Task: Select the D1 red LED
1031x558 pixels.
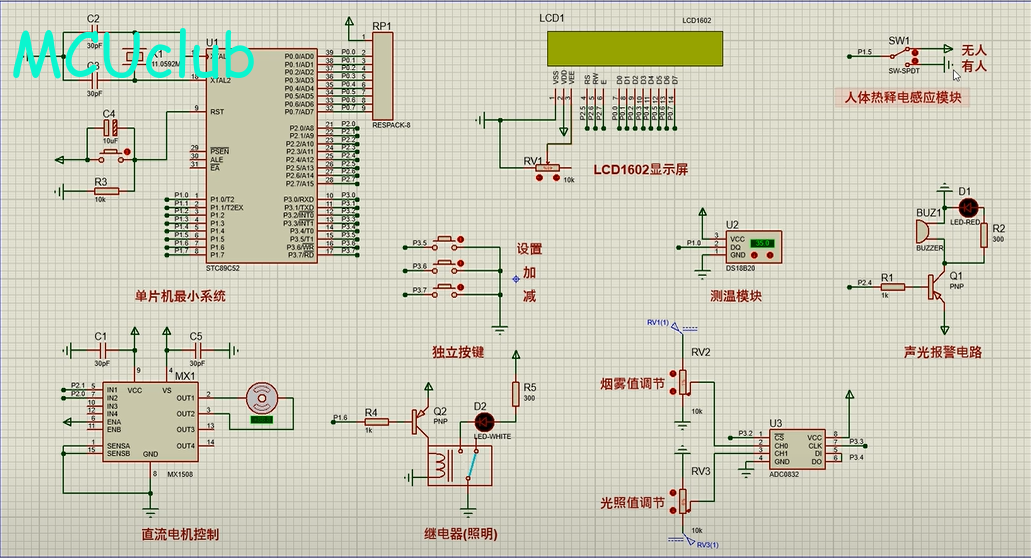Action: [x=967, y=207]
